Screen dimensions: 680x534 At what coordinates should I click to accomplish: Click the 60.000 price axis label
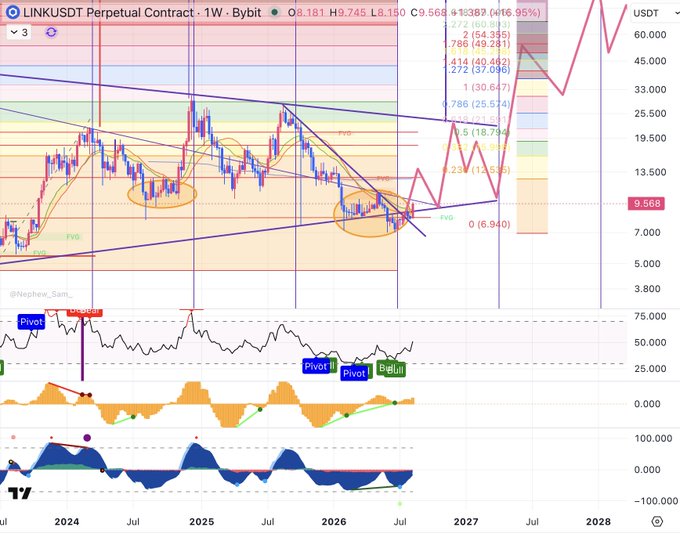(x=650, y=35)
